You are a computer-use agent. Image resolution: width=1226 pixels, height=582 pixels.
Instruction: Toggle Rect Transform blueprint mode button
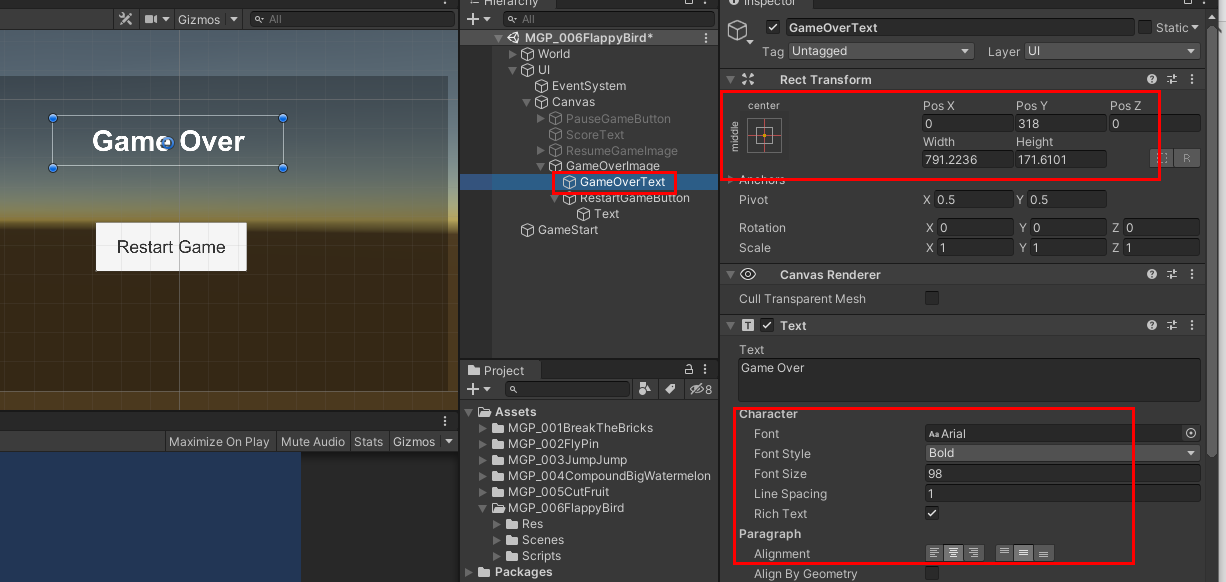tap(1162, 158)
